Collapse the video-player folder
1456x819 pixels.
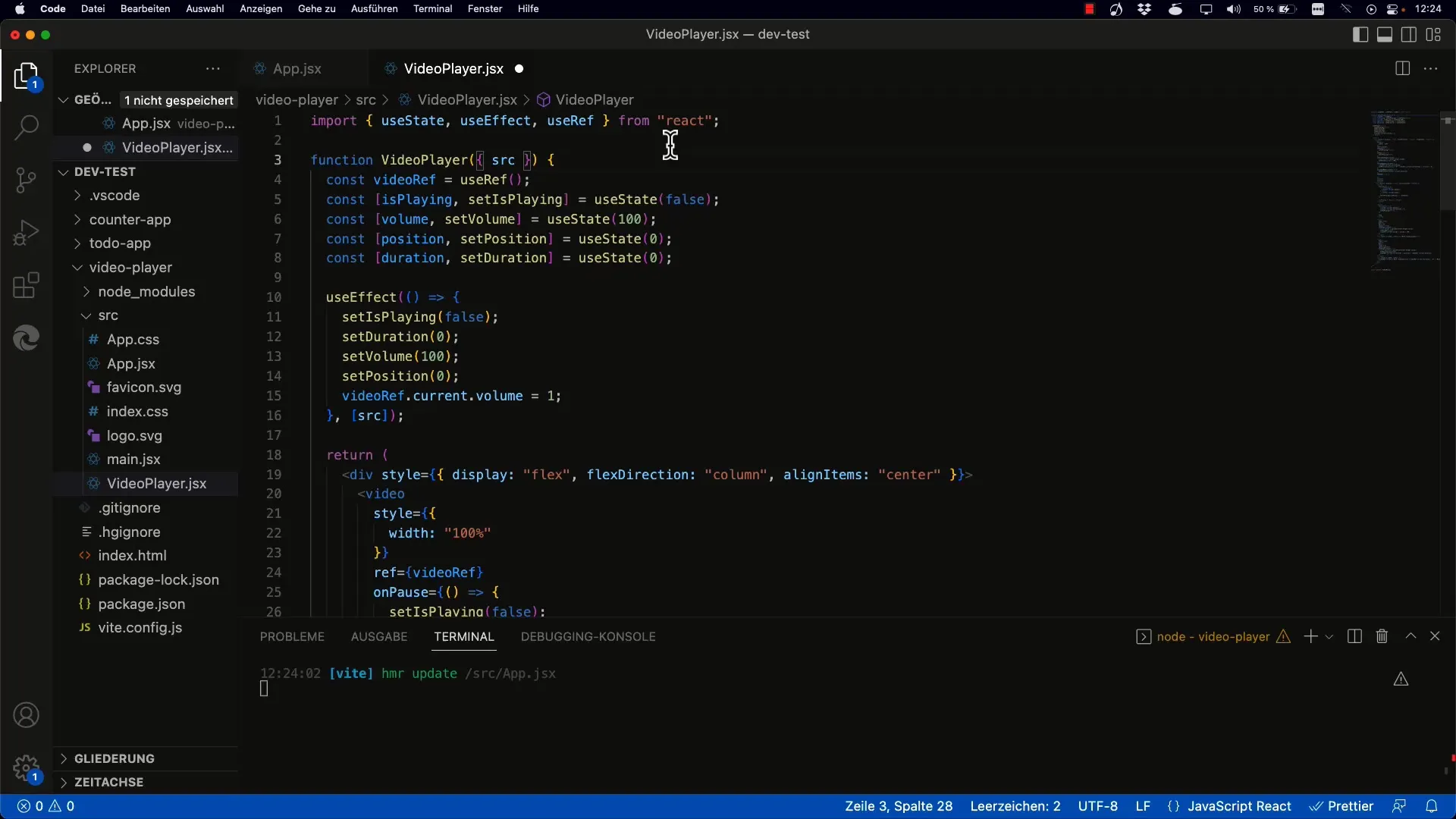130,268
